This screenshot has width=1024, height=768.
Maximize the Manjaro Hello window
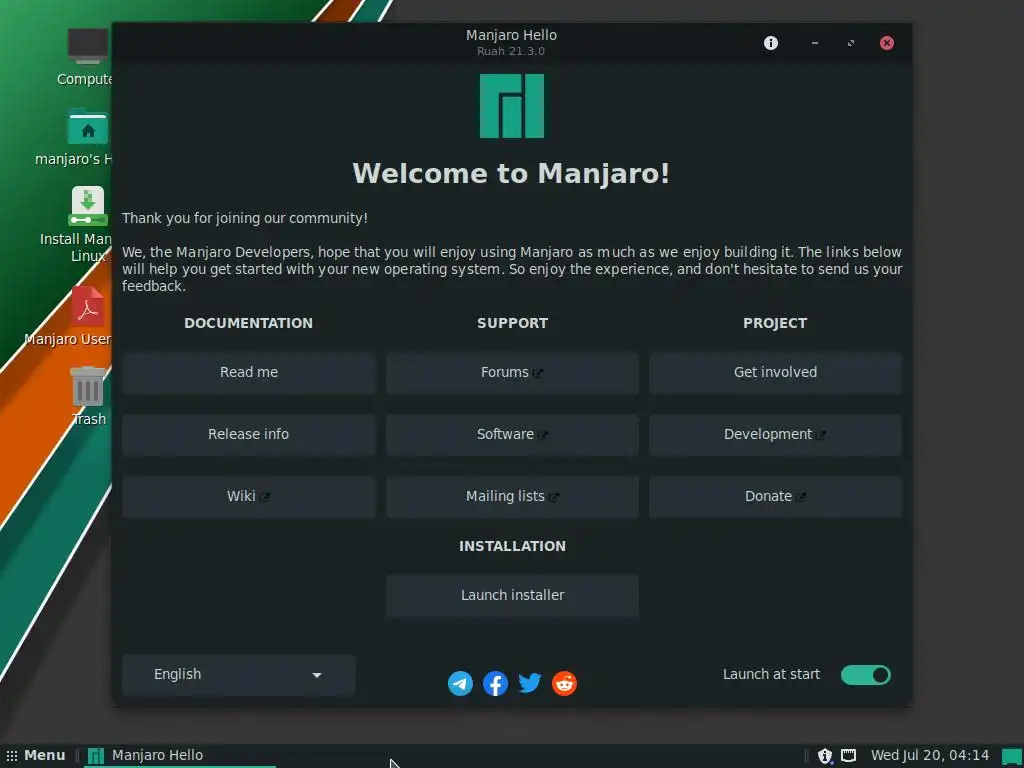pyautogui.click(x=850, y=43)
